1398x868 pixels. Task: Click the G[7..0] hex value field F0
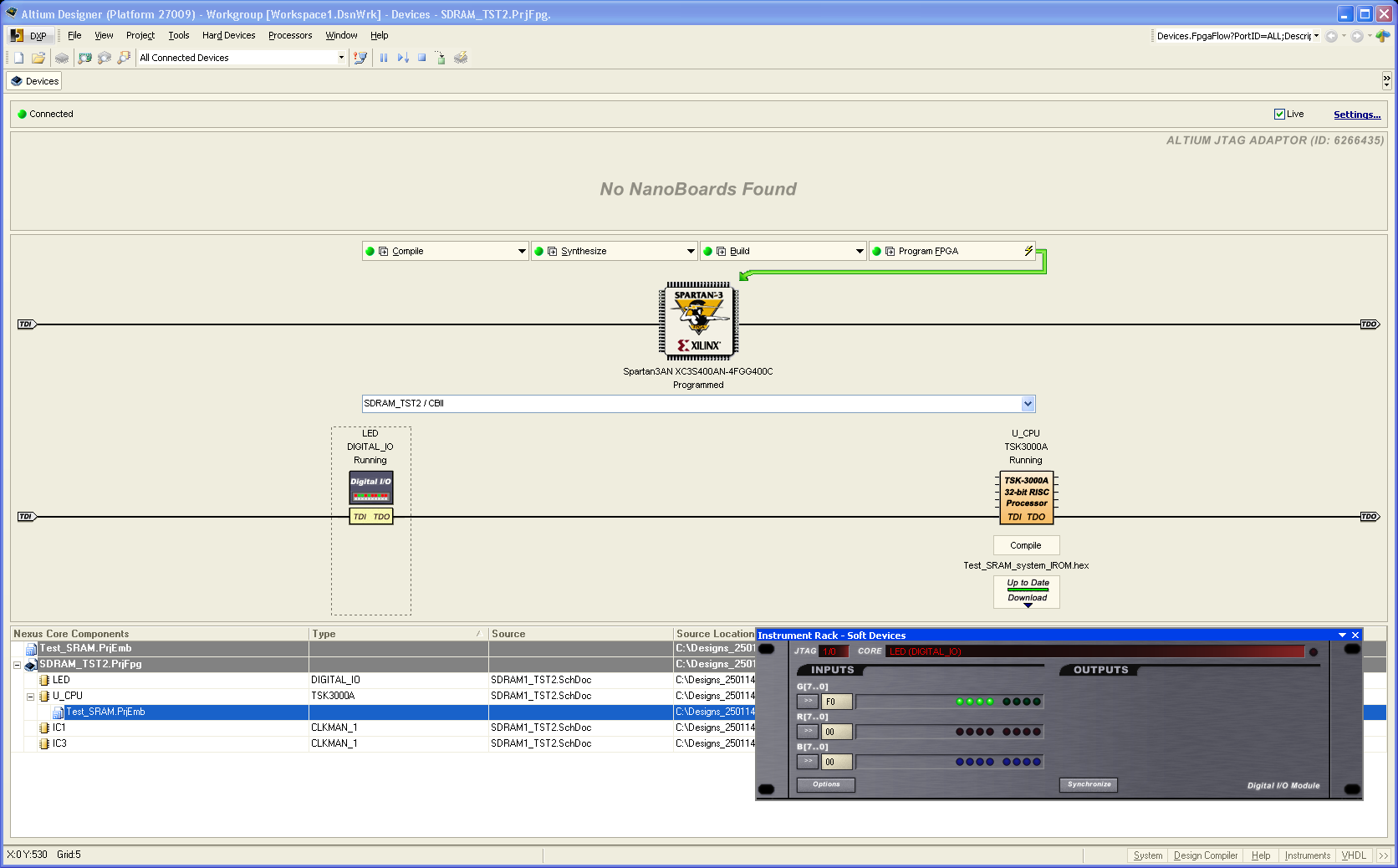(837, 702)
